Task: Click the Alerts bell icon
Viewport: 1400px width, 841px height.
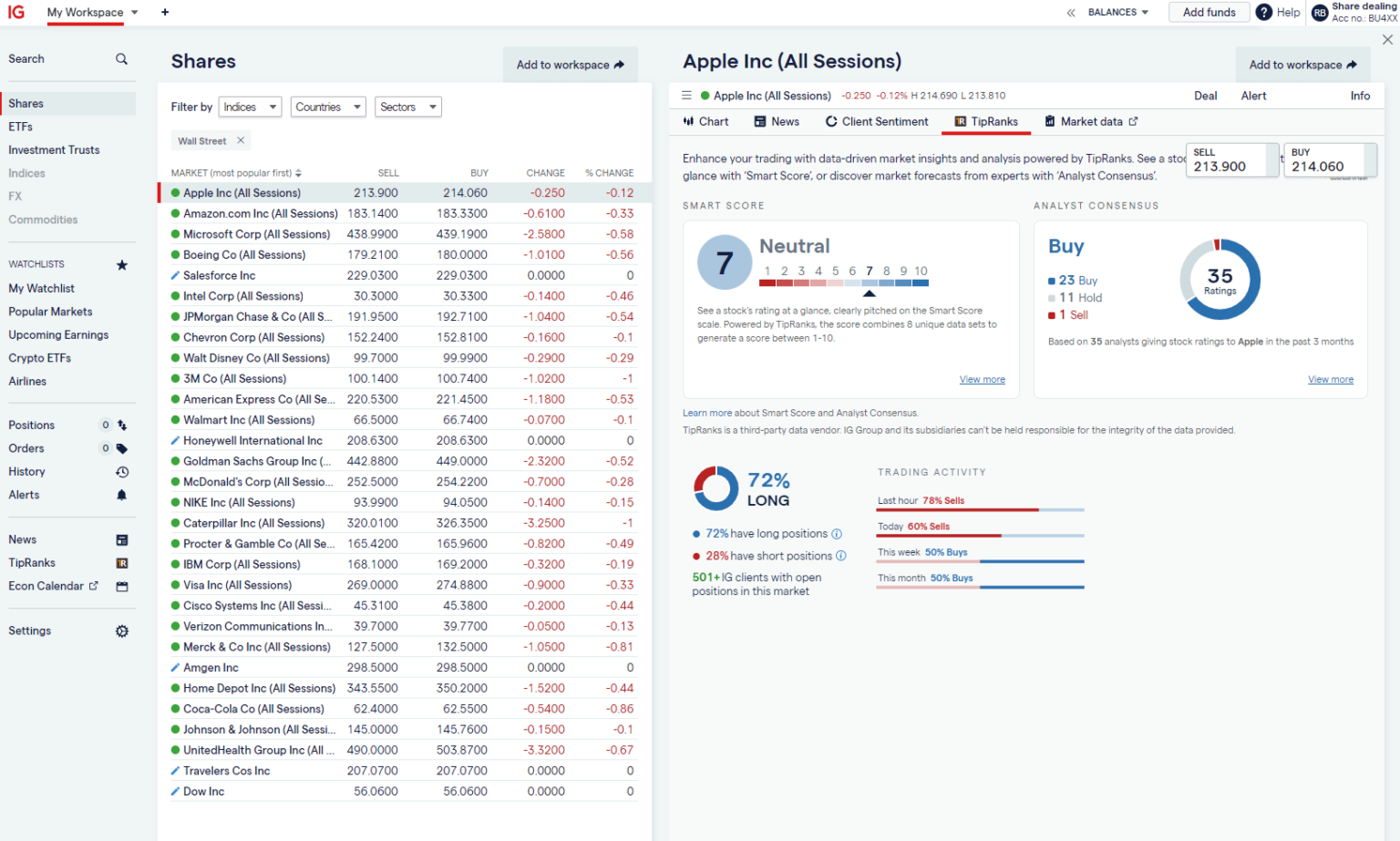Action: tap(122, 495)
